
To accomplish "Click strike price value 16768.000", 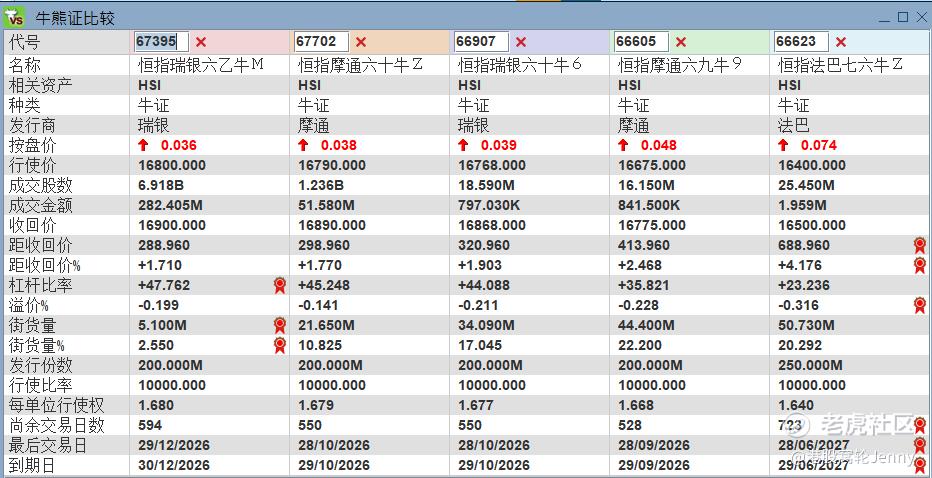I will [492, 165].
